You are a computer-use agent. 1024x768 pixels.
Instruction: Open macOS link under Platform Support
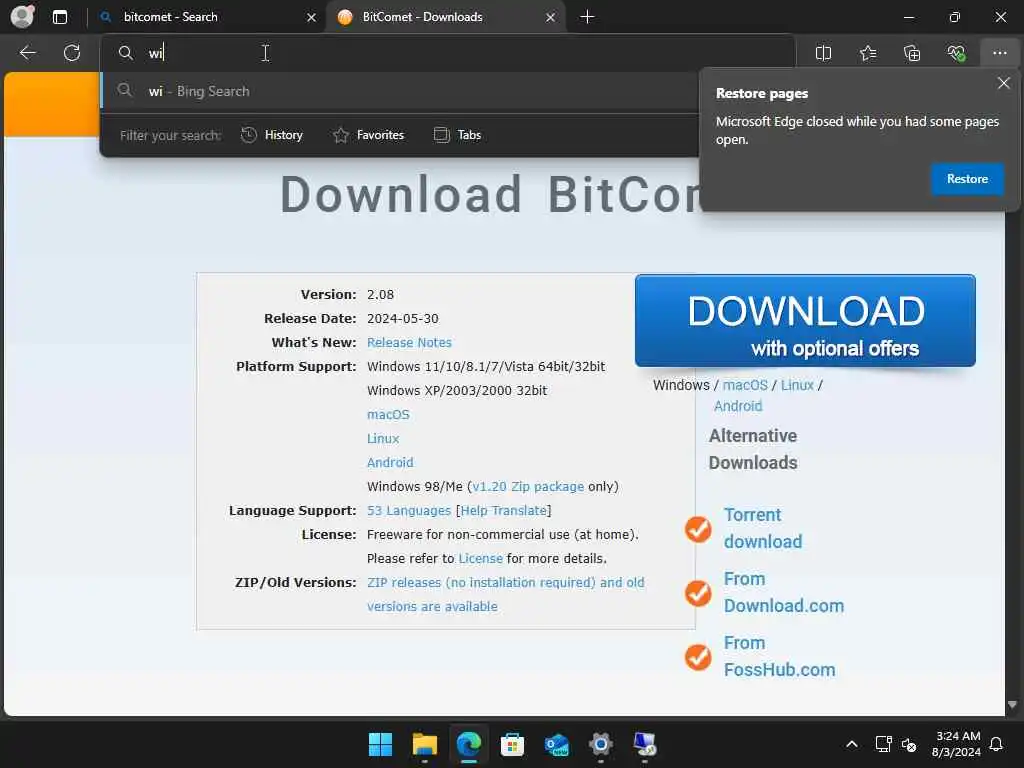(x=388, y=414)
